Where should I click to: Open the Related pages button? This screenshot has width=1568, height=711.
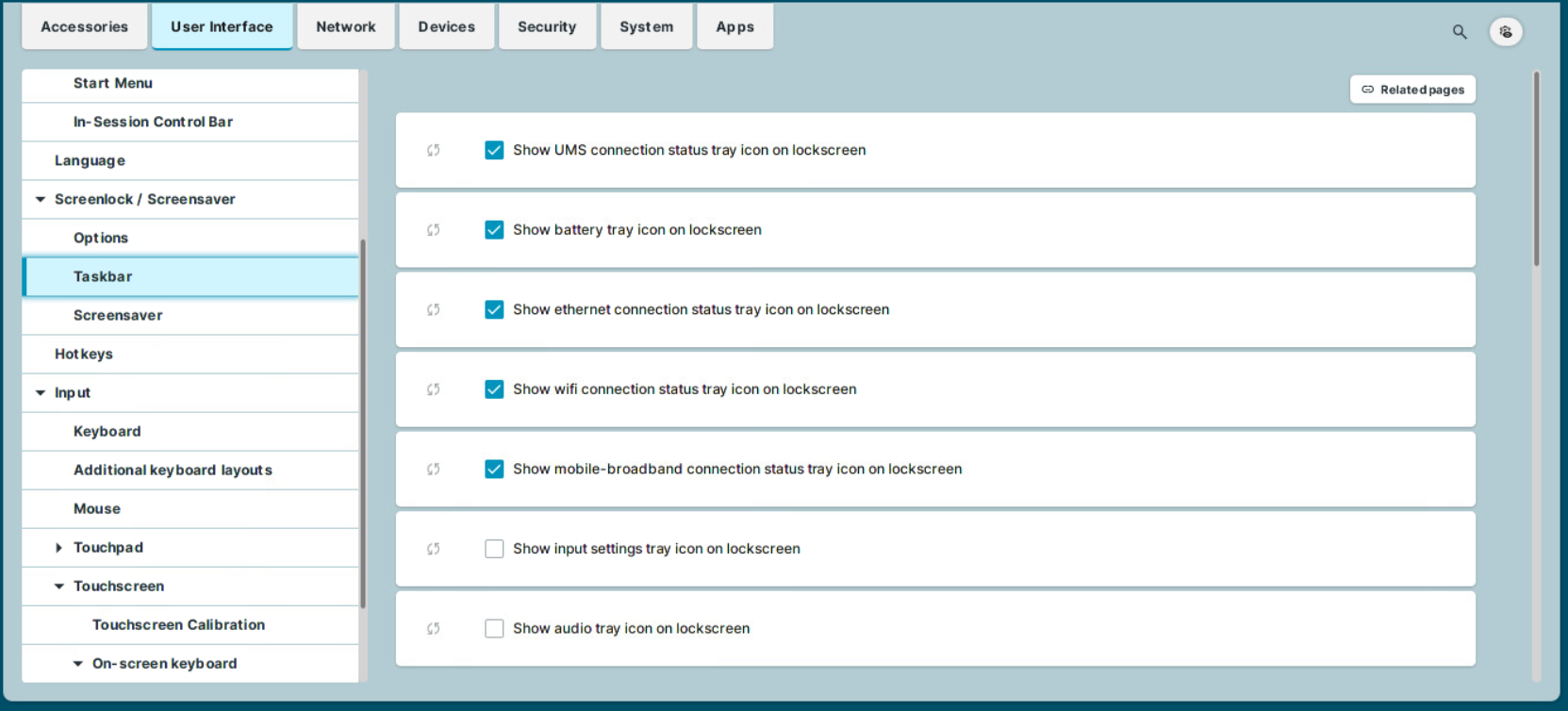pos(1411,90)
